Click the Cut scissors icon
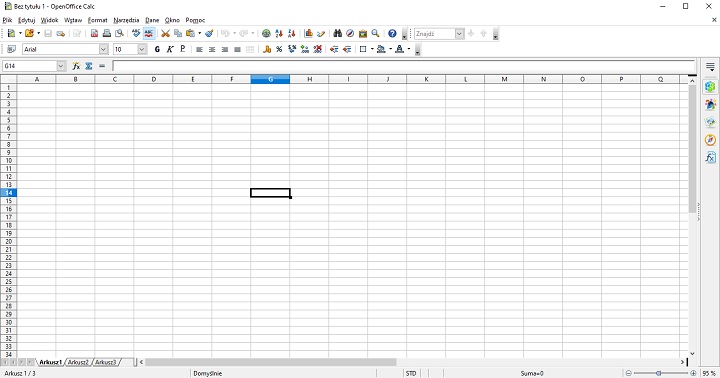720x378 pixels. coord(165,34)
